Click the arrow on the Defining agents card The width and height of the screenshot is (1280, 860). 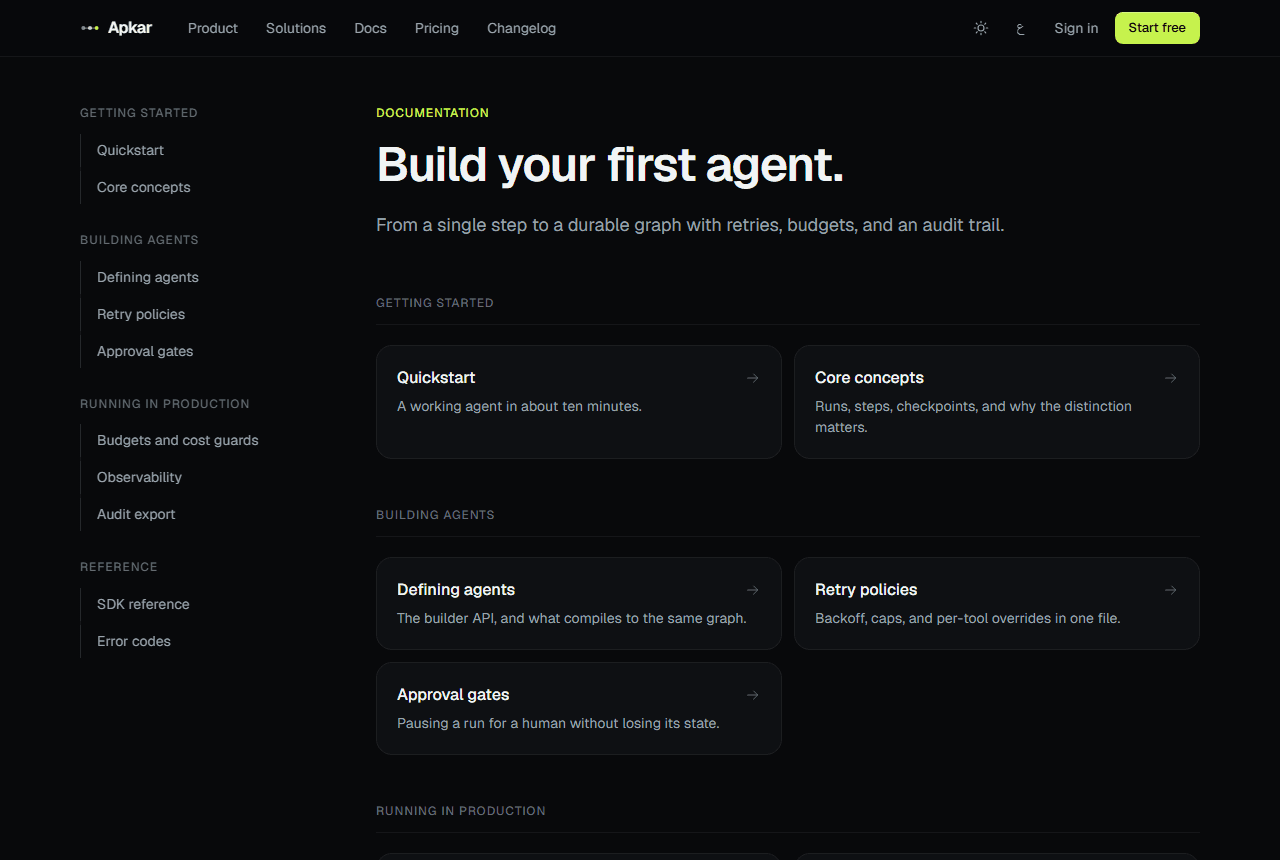(x=753, y=590)
